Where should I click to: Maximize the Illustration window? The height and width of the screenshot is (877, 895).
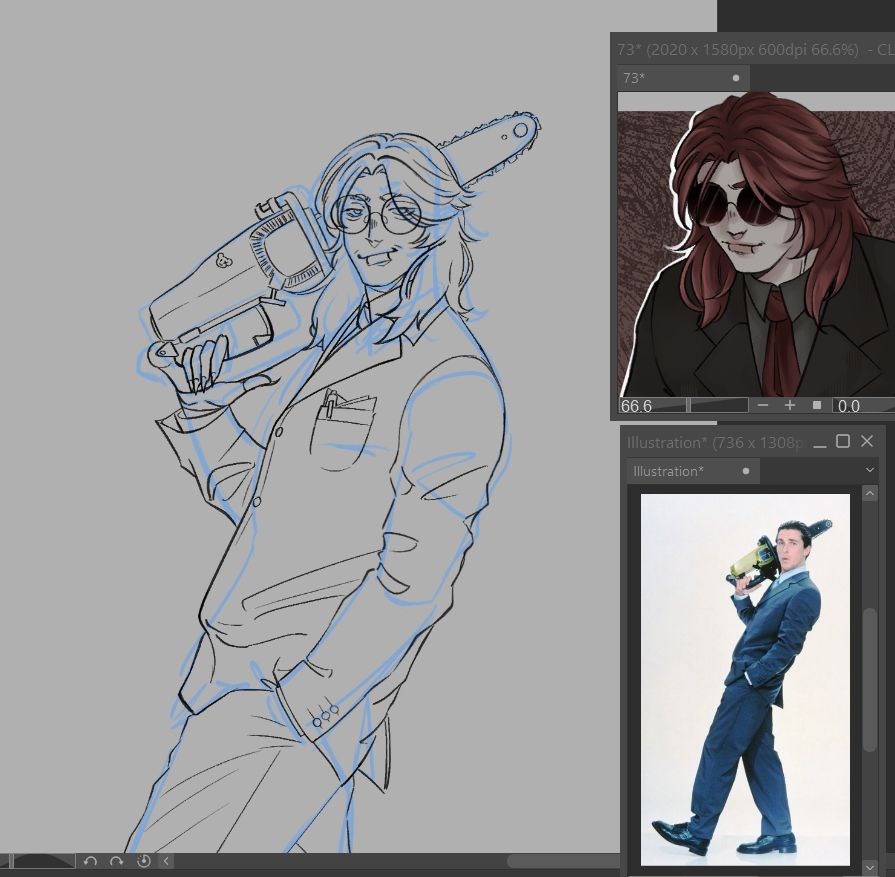[843, 441]
